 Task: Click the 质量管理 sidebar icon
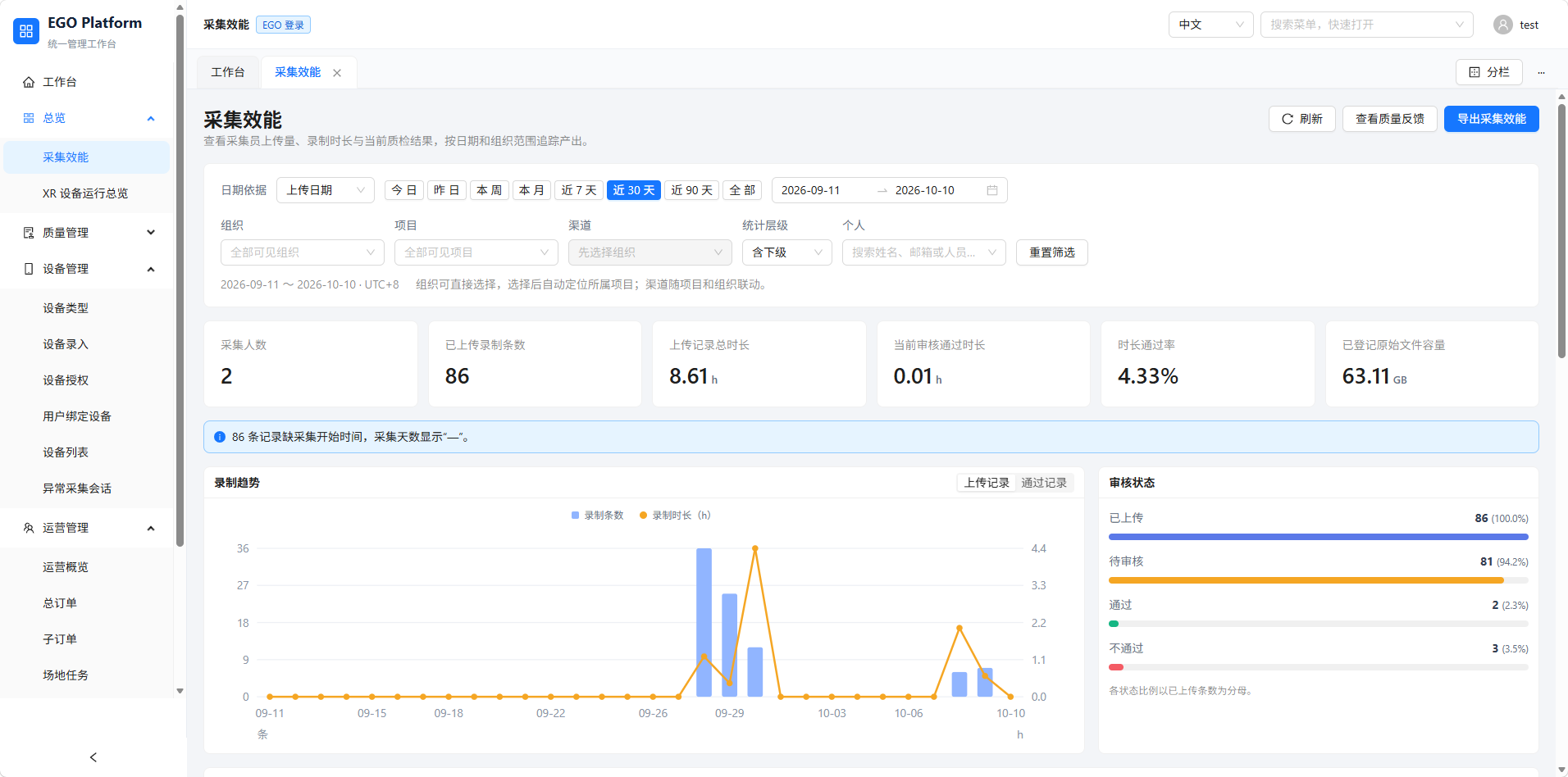29,233
